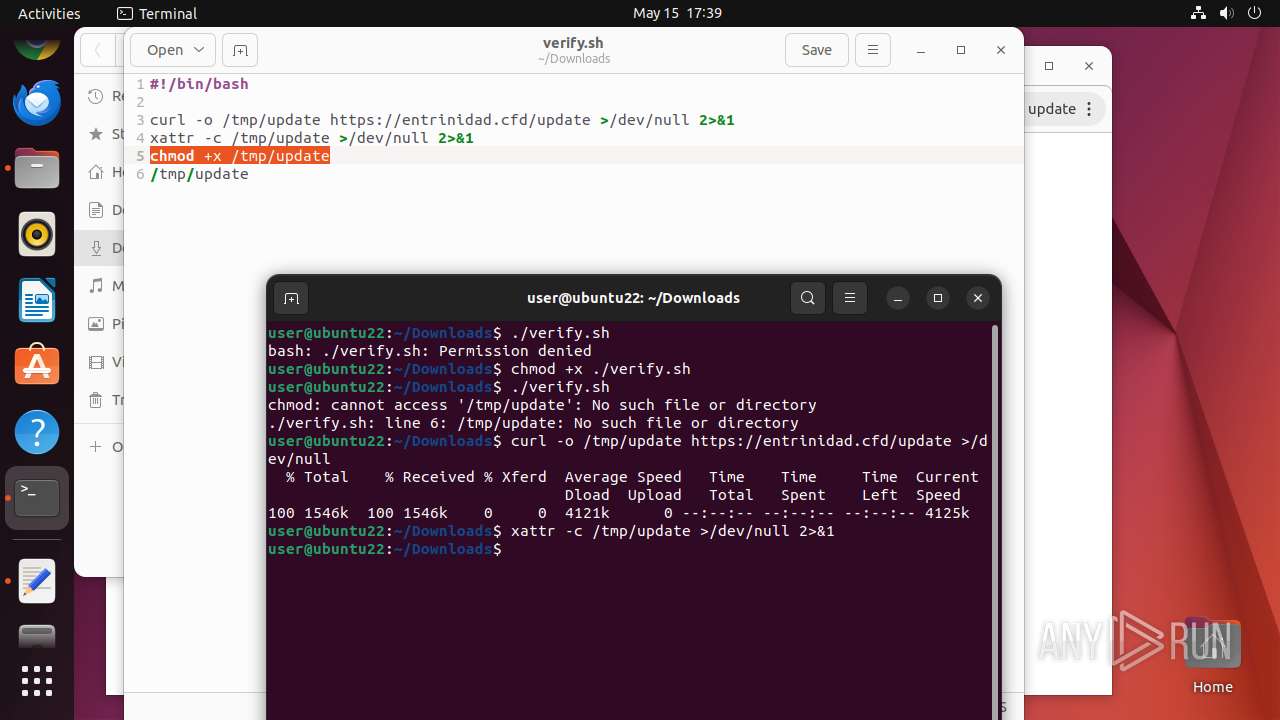
Task: Open terminal search
Action: 808,298
